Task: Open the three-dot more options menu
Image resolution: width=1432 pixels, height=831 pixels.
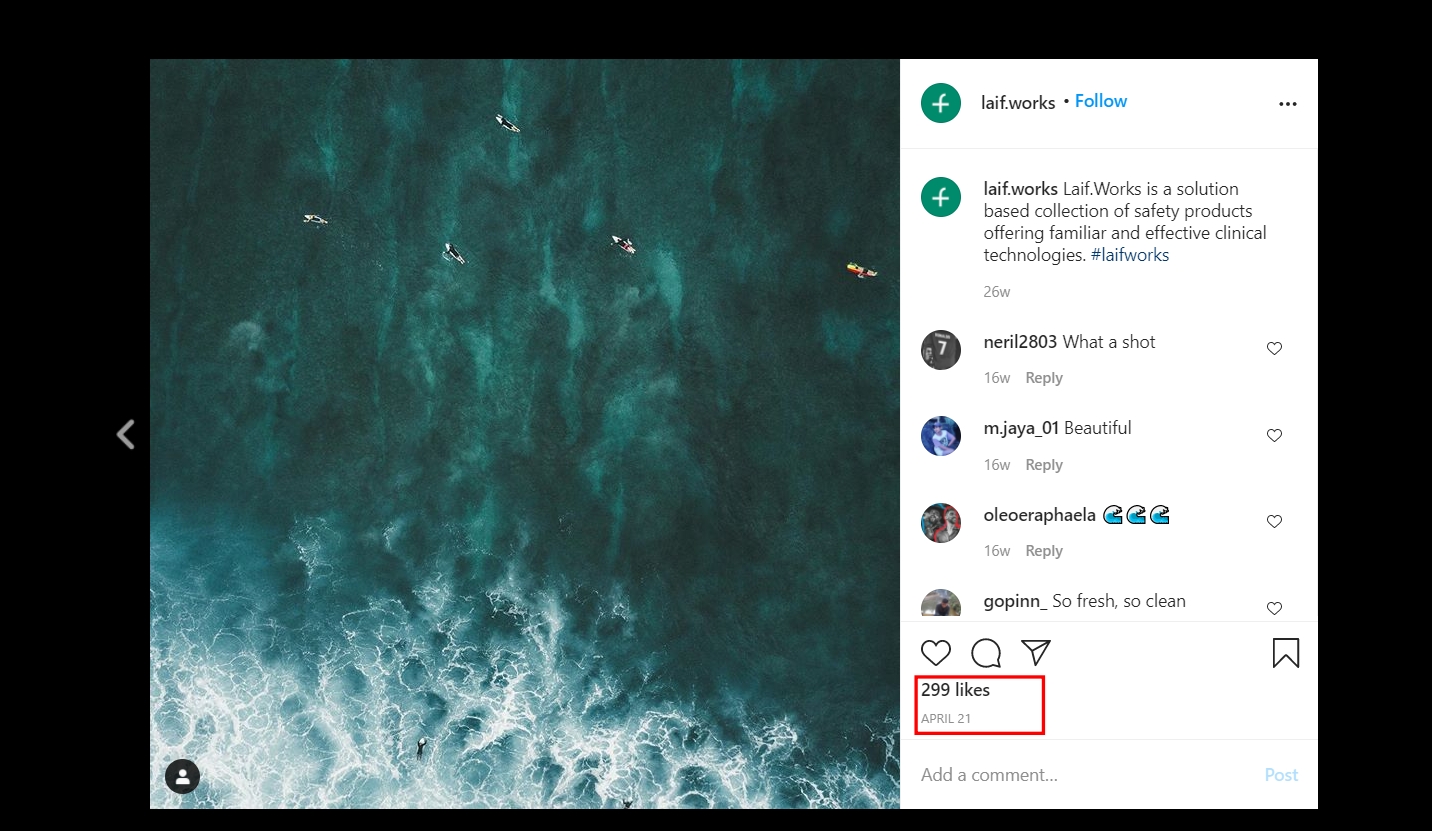Action: pyautogui.click(x=1288, y=104)
